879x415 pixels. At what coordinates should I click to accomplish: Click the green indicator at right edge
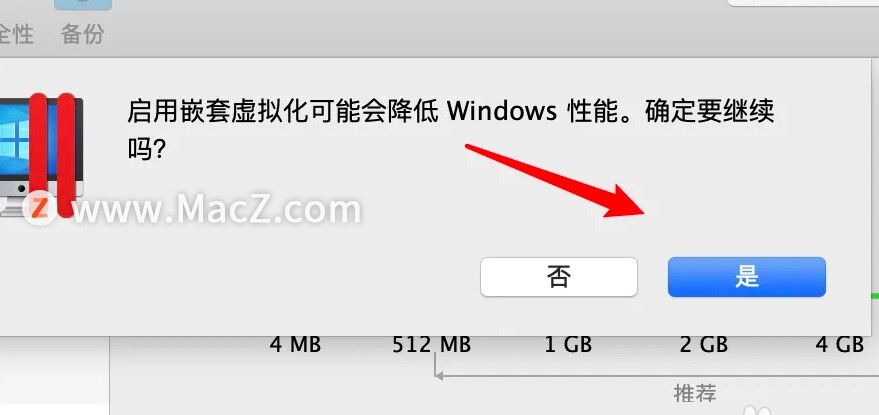coord(875,295)
